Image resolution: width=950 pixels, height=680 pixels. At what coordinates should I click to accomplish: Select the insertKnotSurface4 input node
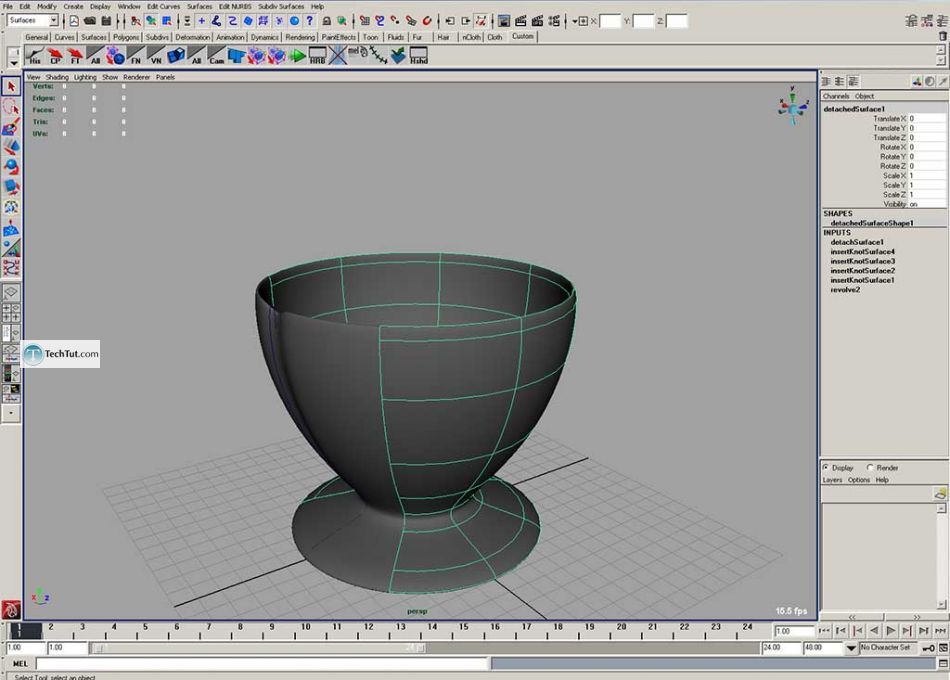click(x=862, y=252)
